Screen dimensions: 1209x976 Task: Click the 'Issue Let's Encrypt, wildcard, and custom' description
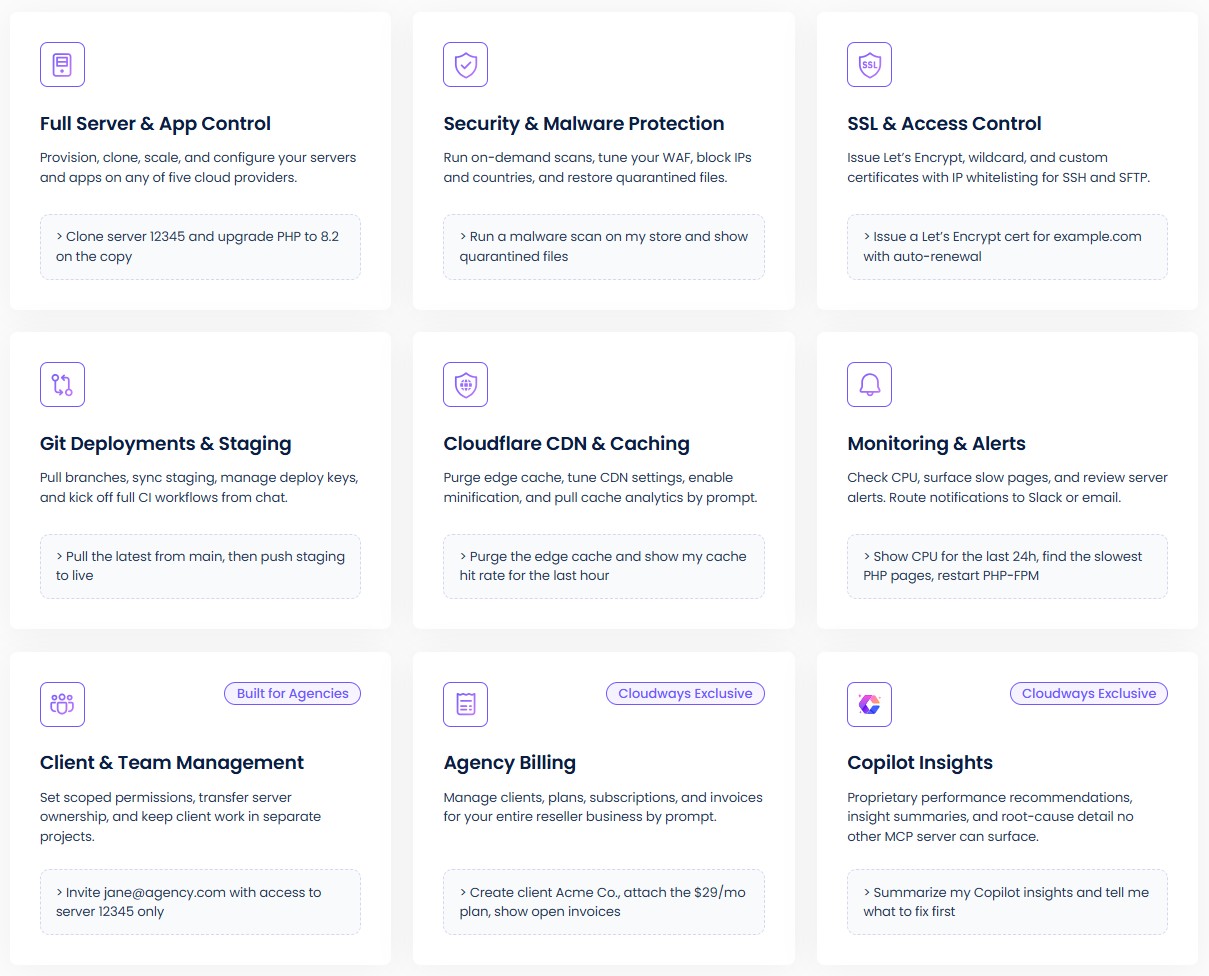coord(998,167)
